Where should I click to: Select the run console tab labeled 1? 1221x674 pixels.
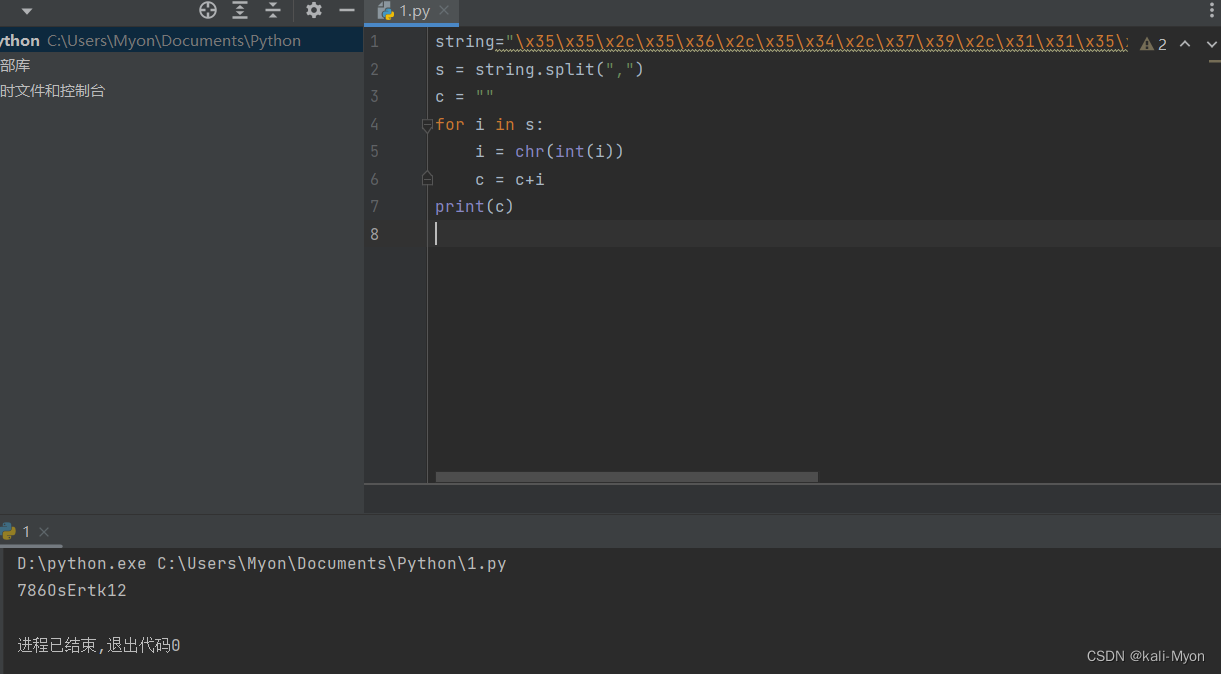coord(25,531)
